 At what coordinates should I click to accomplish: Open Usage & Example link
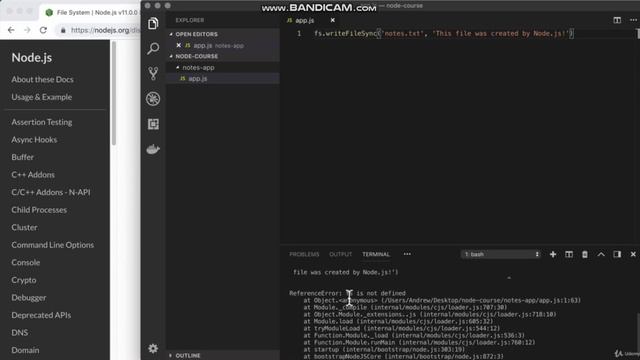point(42,97)
